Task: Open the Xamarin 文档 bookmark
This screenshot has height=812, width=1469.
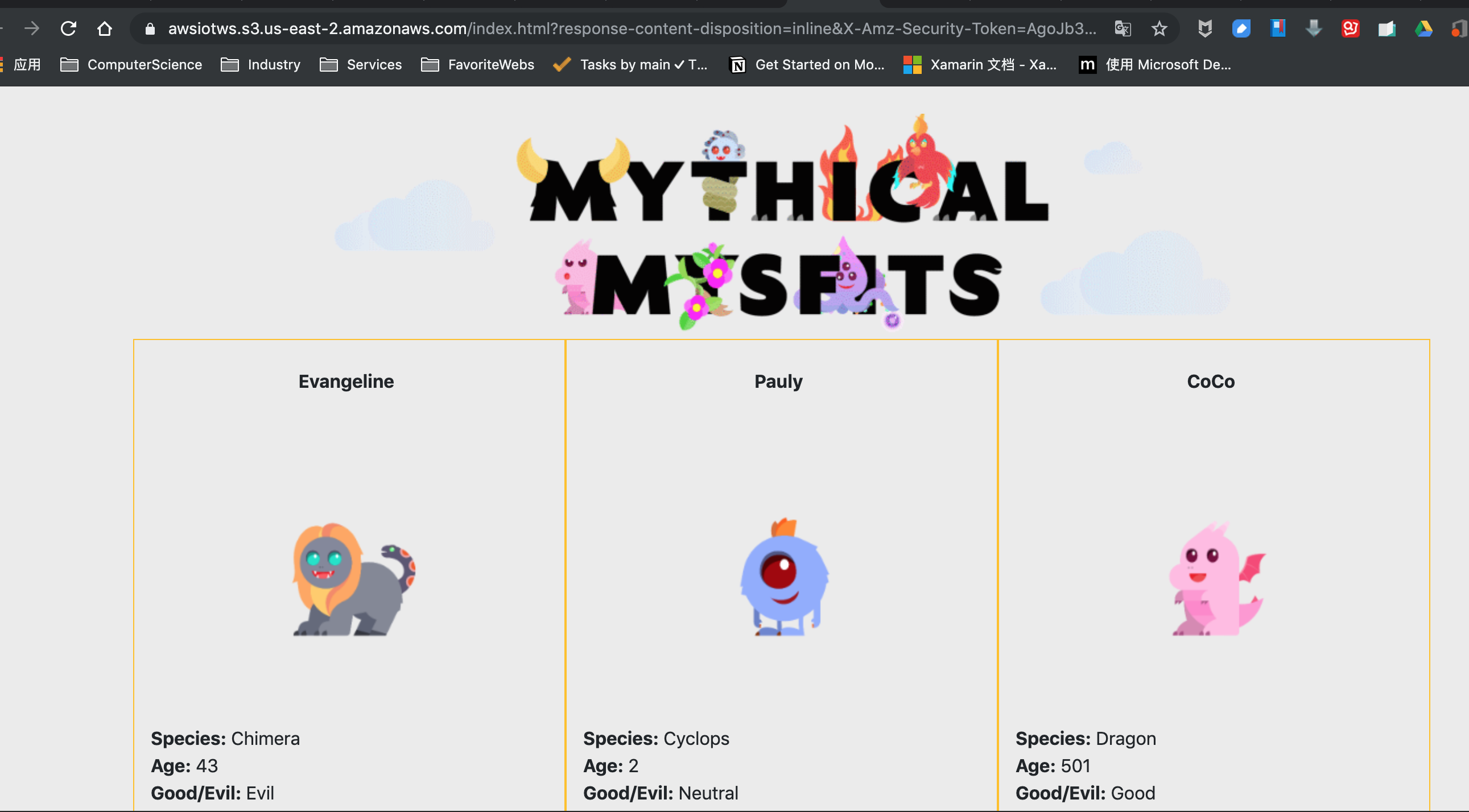Action: (x=980, y=64)
